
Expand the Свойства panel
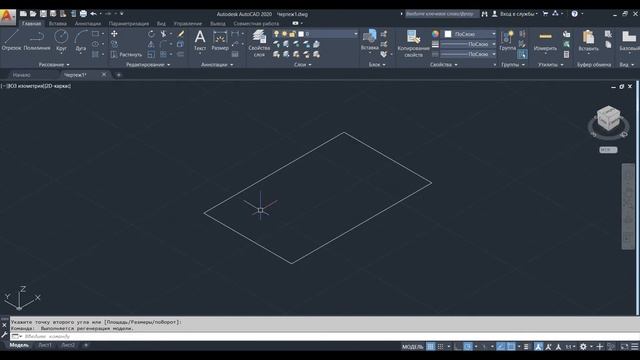point(443,64)
